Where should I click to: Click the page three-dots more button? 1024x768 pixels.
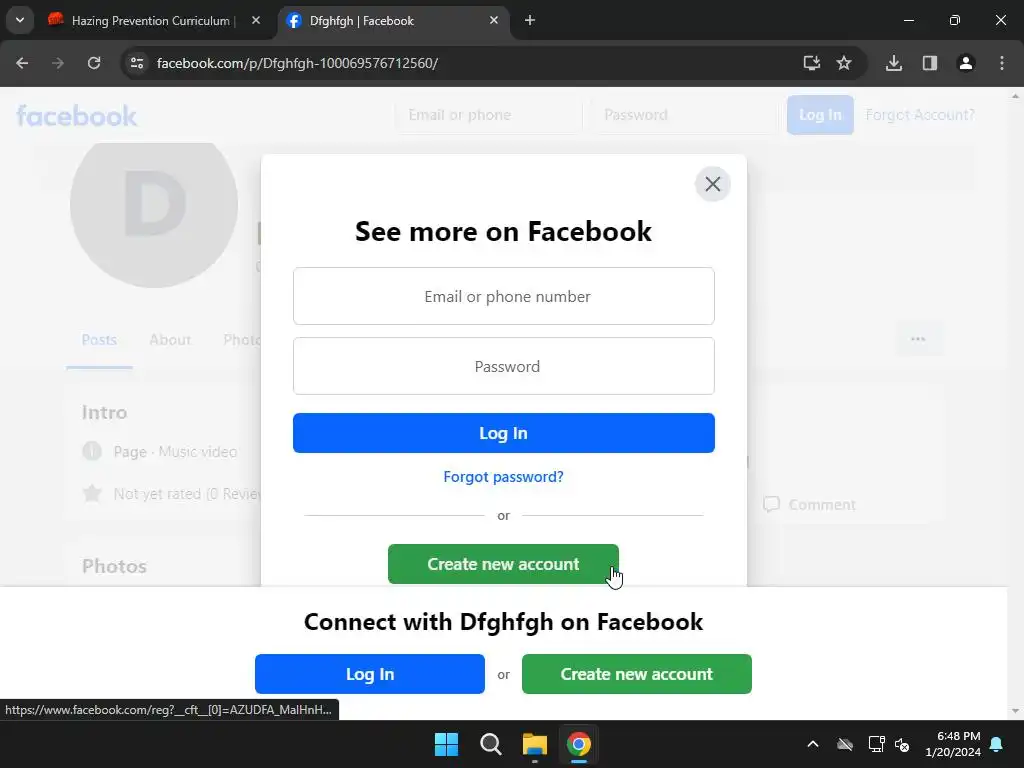918,339
